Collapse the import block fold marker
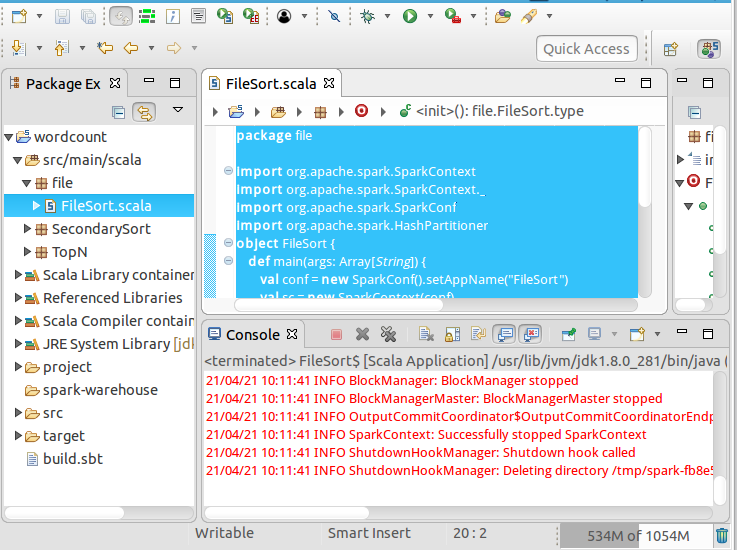The image size is (737, 550). pos(228,171)
